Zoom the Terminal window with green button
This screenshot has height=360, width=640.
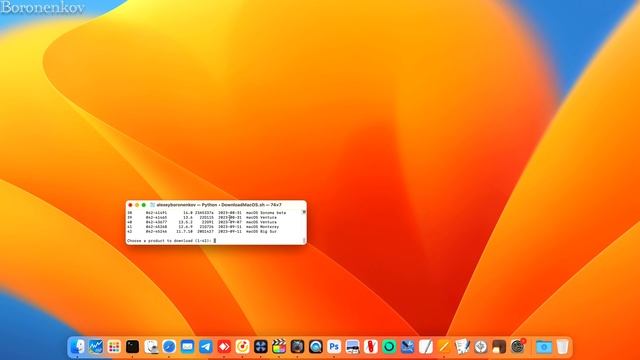tap(144, 205)
